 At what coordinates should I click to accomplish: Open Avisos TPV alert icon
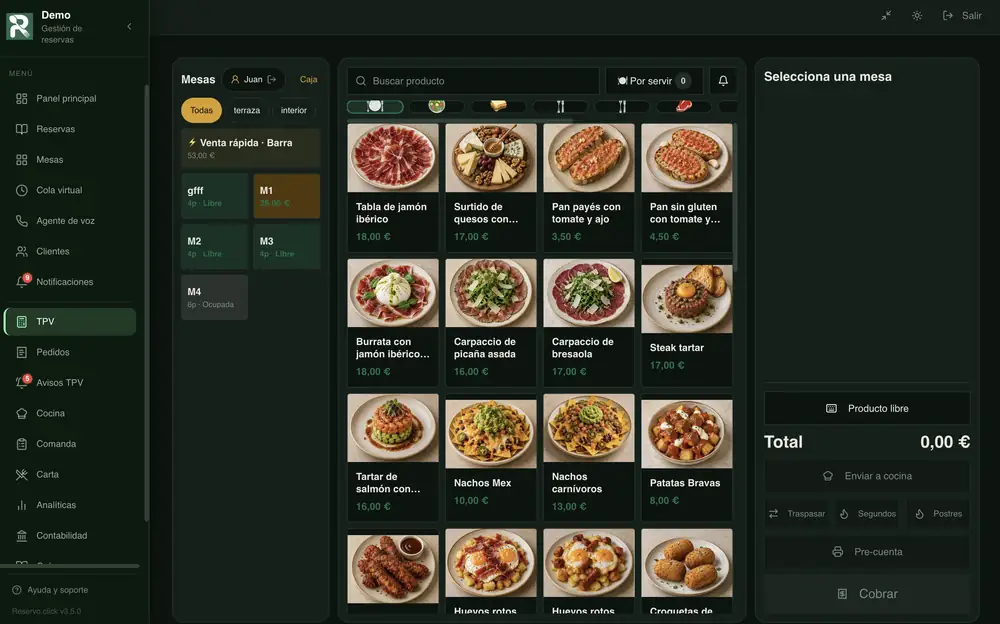[x=22, y=382]
